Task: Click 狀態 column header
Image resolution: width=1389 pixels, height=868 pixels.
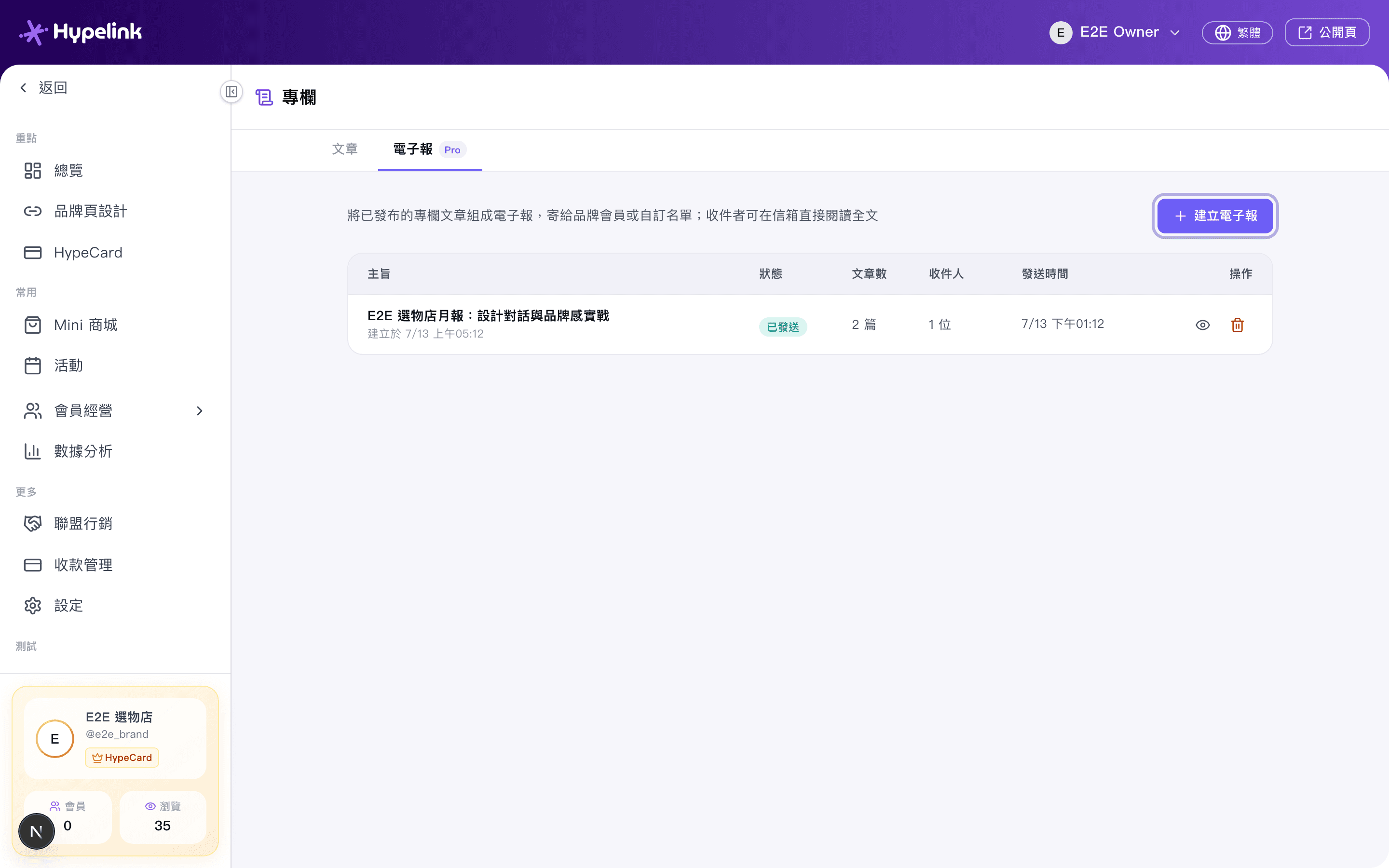Action: pyautogui.click(x=771, y=274)
